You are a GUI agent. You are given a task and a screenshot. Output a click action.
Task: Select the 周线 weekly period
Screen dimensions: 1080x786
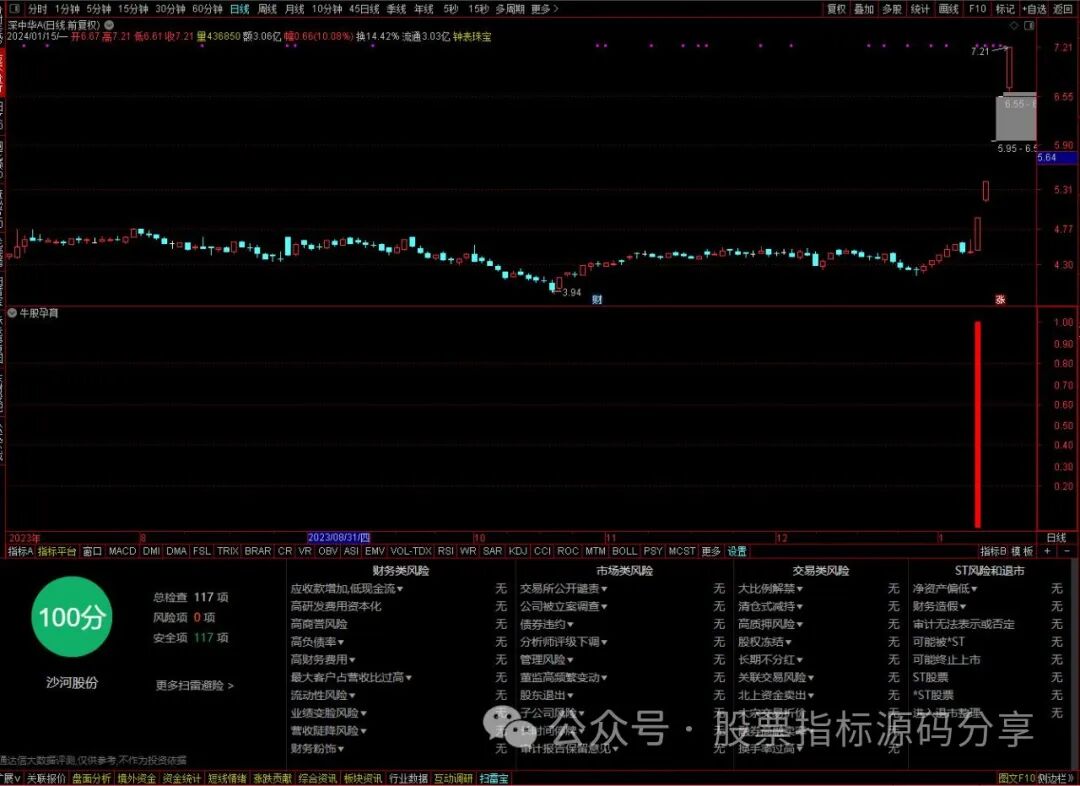tap(267, 9)
